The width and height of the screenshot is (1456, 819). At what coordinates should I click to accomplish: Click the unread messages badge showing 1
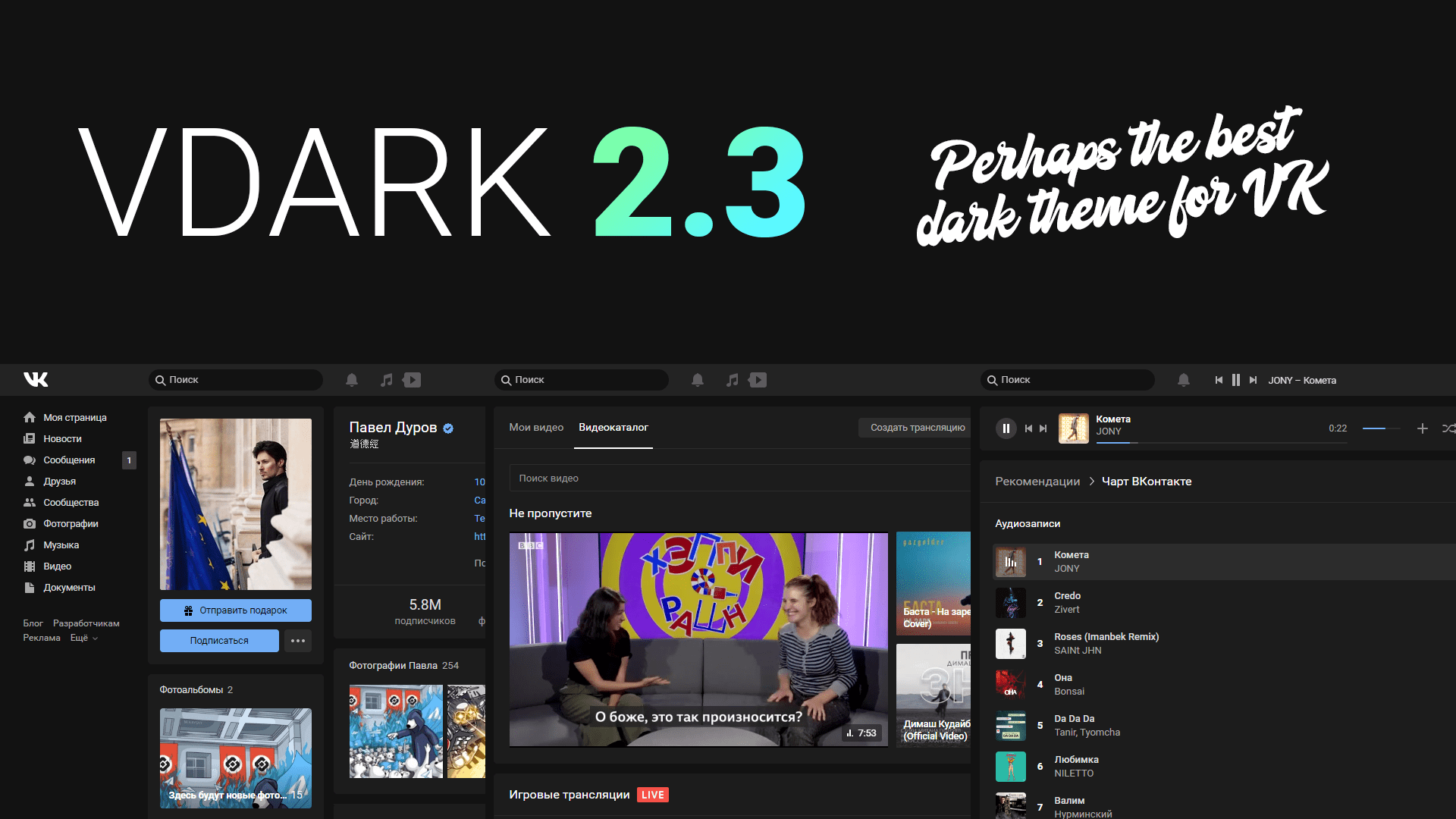pyautogui.click(x=129, y=460)
